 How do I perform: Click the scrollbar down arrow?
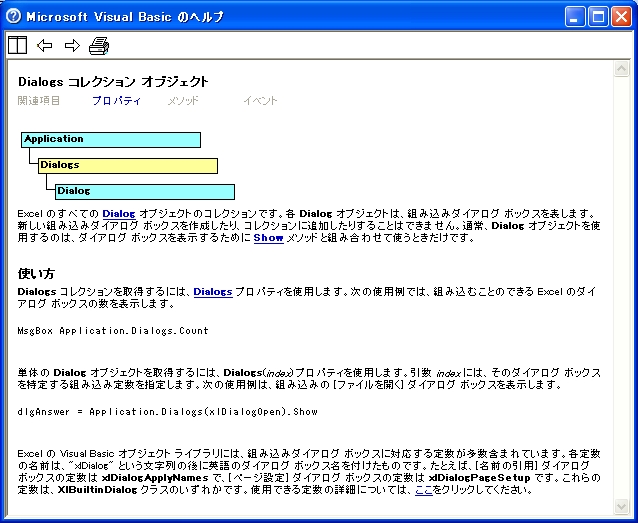(x=621, y=506)
